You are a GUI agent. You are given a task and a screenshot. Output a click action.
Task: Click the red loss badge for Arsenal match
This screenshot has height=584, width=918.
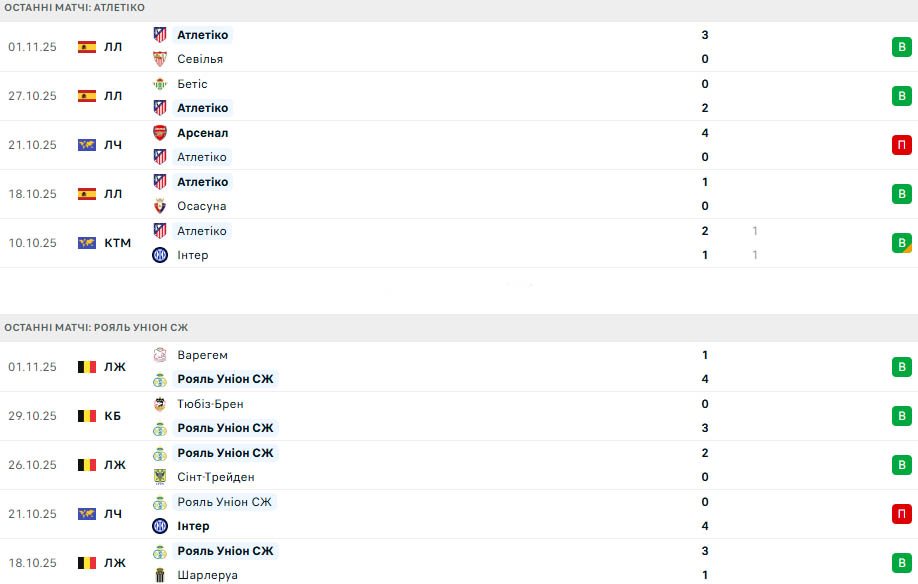[902, 145]
